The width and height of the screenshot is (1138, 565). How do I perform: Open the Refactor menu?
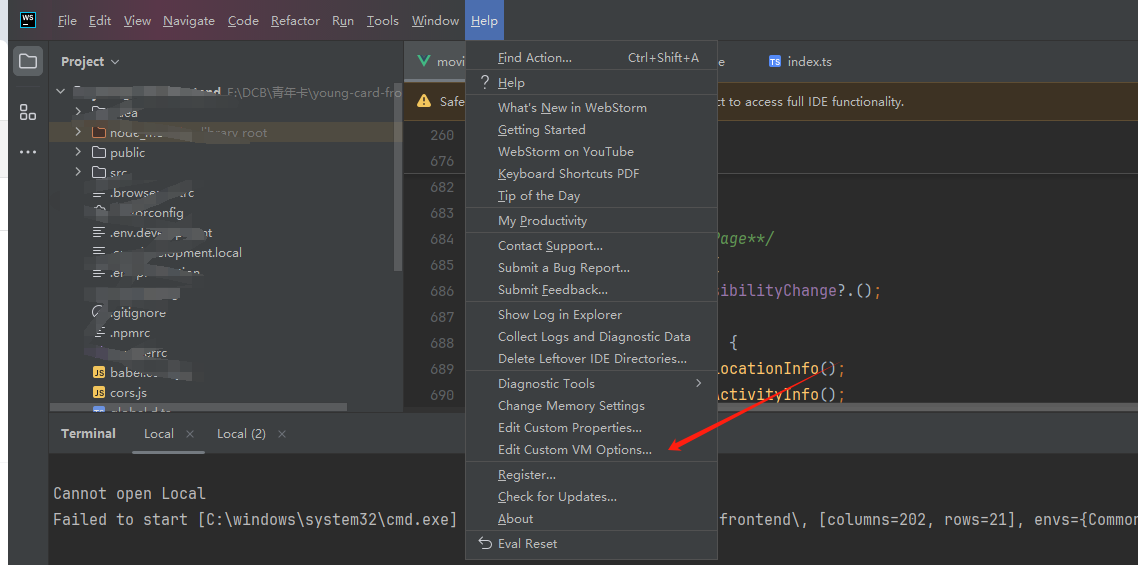[295, 20]
